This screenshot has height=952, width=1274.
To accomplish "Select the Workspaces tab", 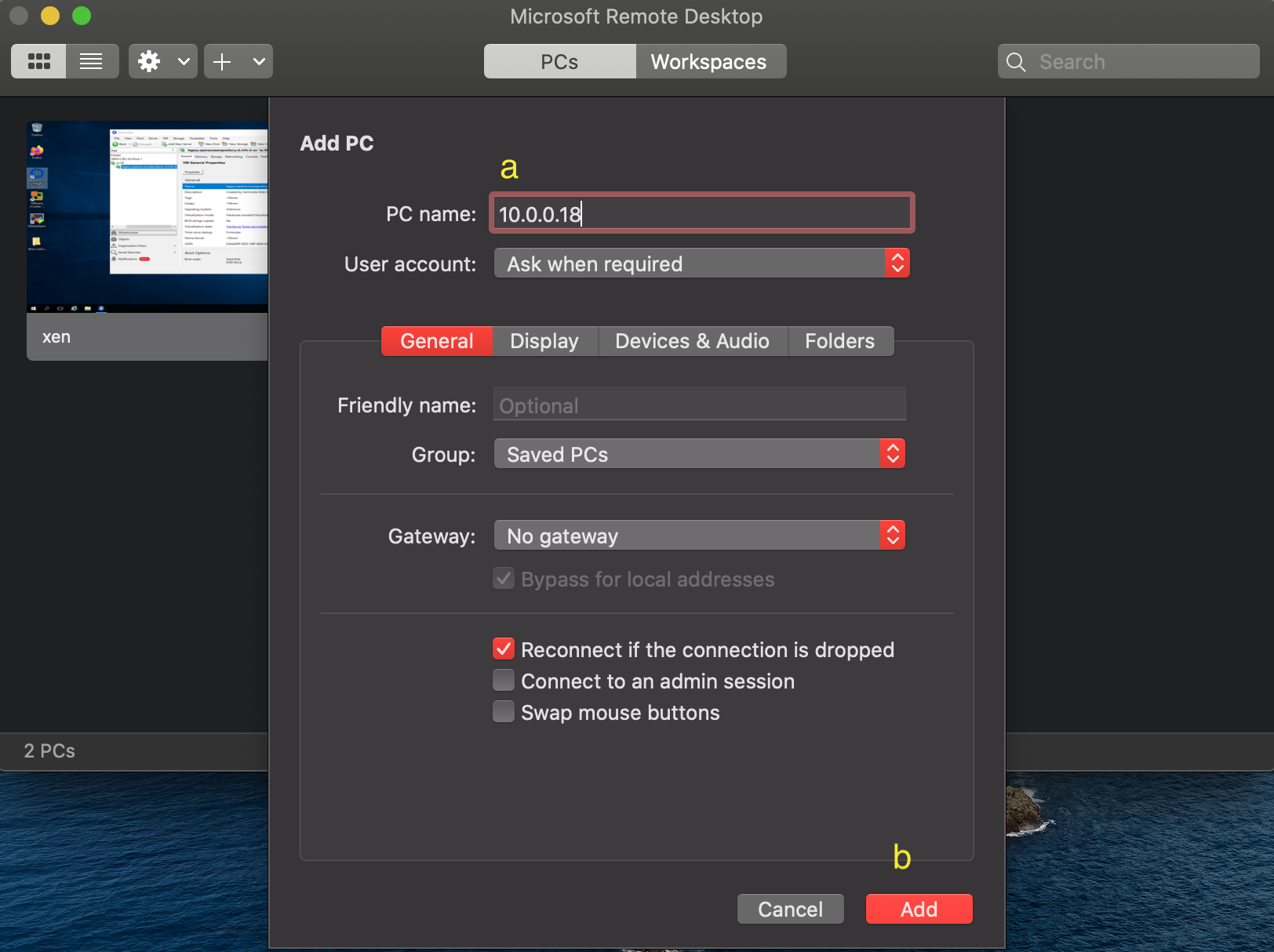I will pyautogui.click(x=709, y=61).
